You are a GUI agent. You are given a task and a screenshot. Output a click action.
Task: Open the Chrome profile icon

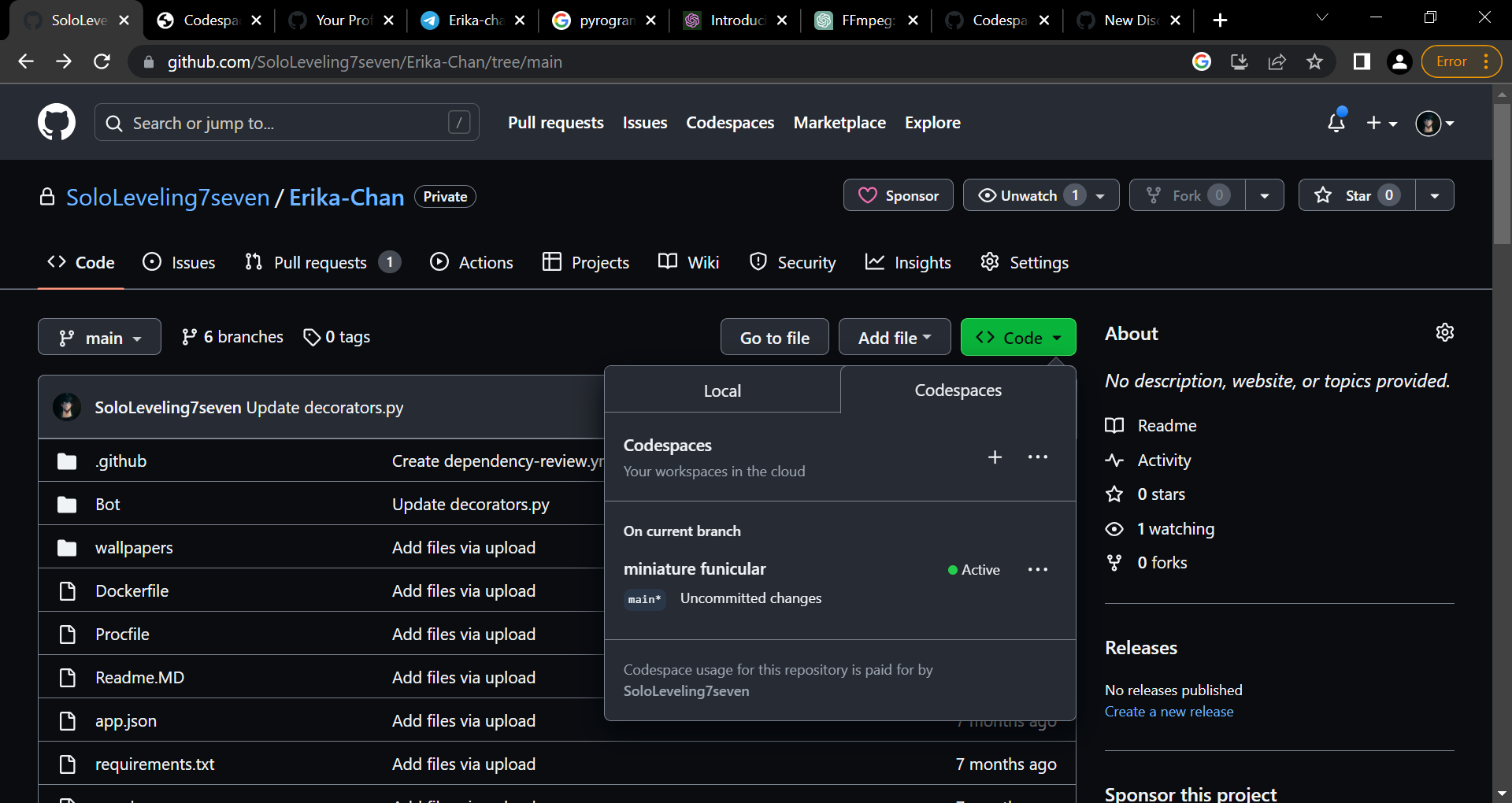pos(1399,61)
